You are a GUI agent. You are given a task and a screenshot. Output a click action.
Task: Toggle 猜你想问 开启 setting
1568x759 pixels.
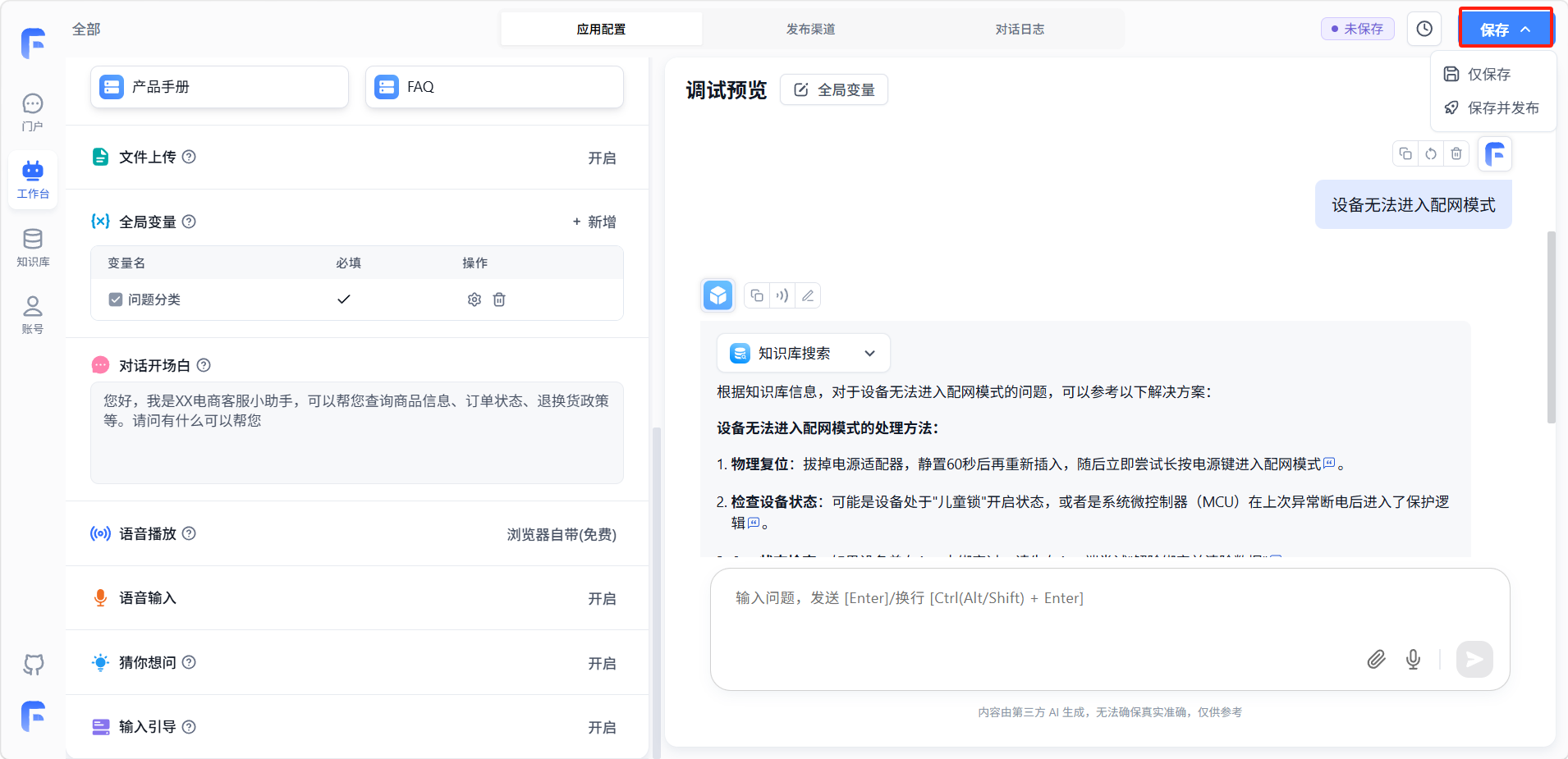click(x=601, y=663)
